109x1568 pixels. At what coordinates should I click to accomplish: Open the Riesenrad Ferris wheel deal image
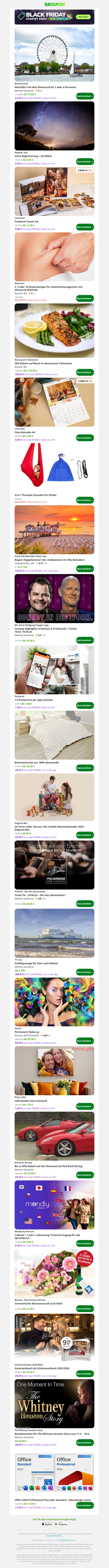pos(54,54)
